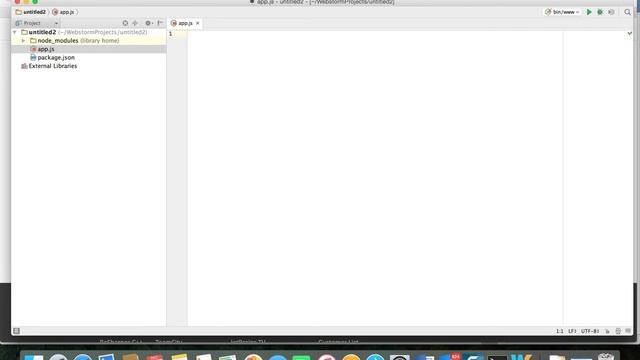Open the bin/www run configuration dropdown
Viewport: 640px width, 360px height.
tap(562, 12)
